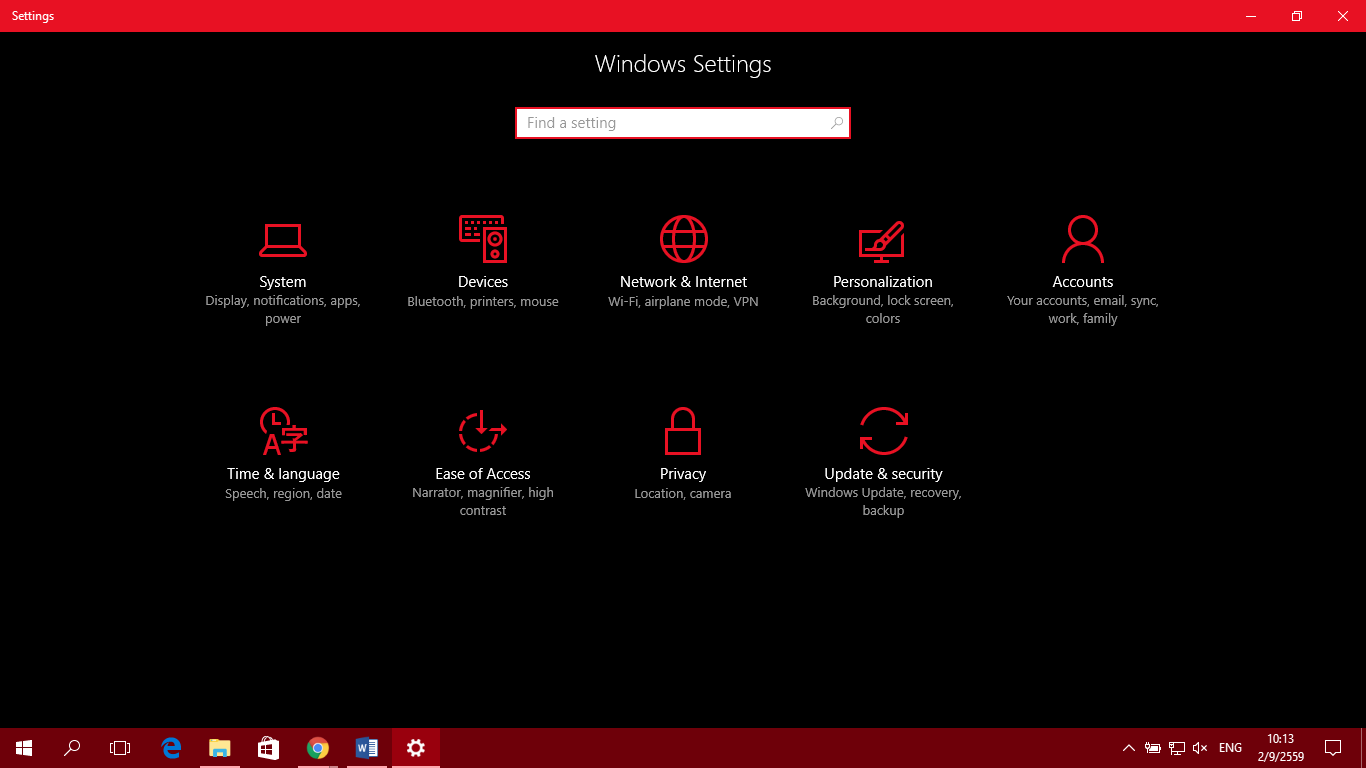
Task: Click 'Wi-Fi, airplane mode, VPN' description
Action: point(683,301)
